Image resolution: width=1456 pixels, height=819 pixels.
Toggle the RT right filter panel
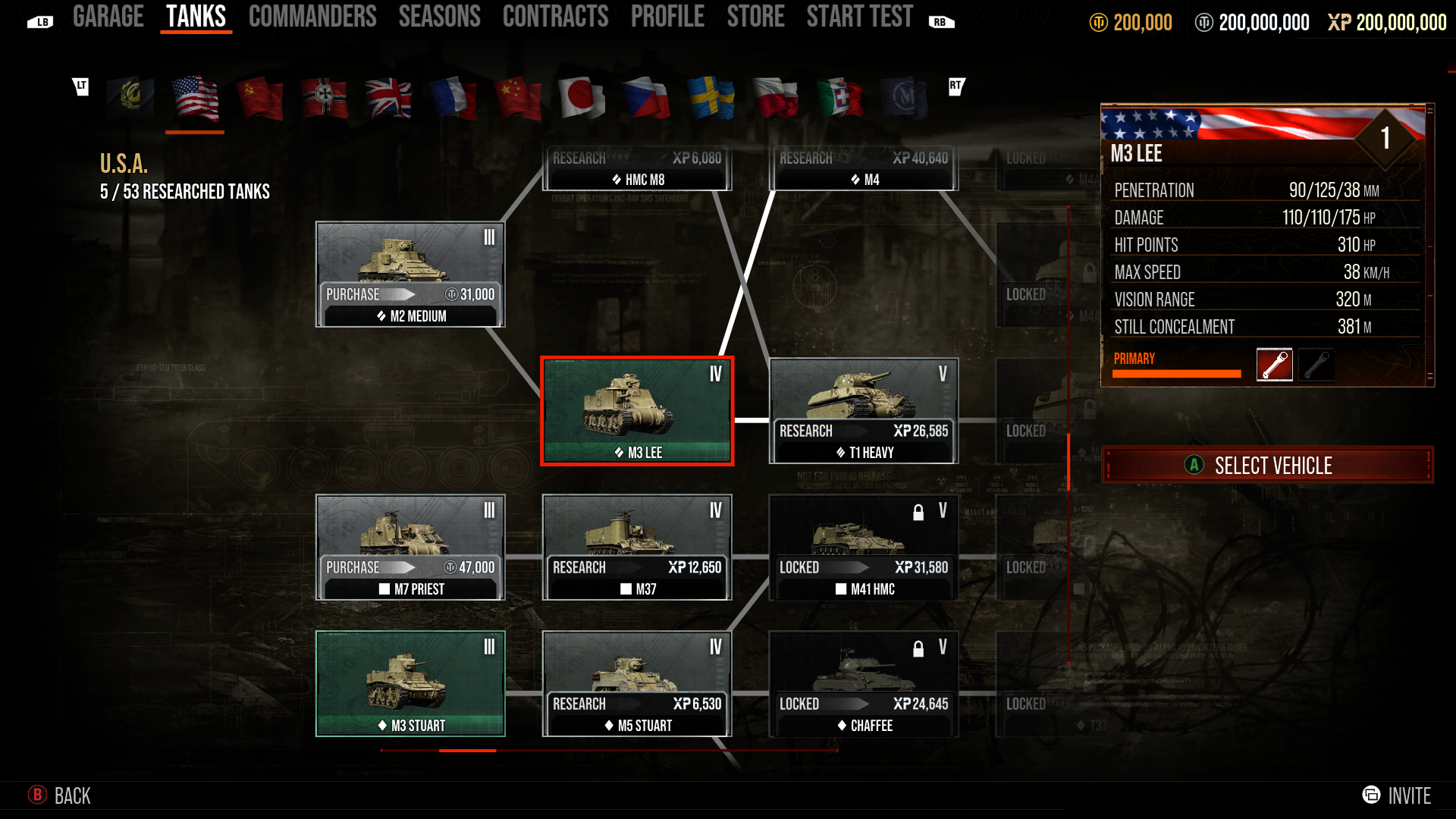point(955,89)
